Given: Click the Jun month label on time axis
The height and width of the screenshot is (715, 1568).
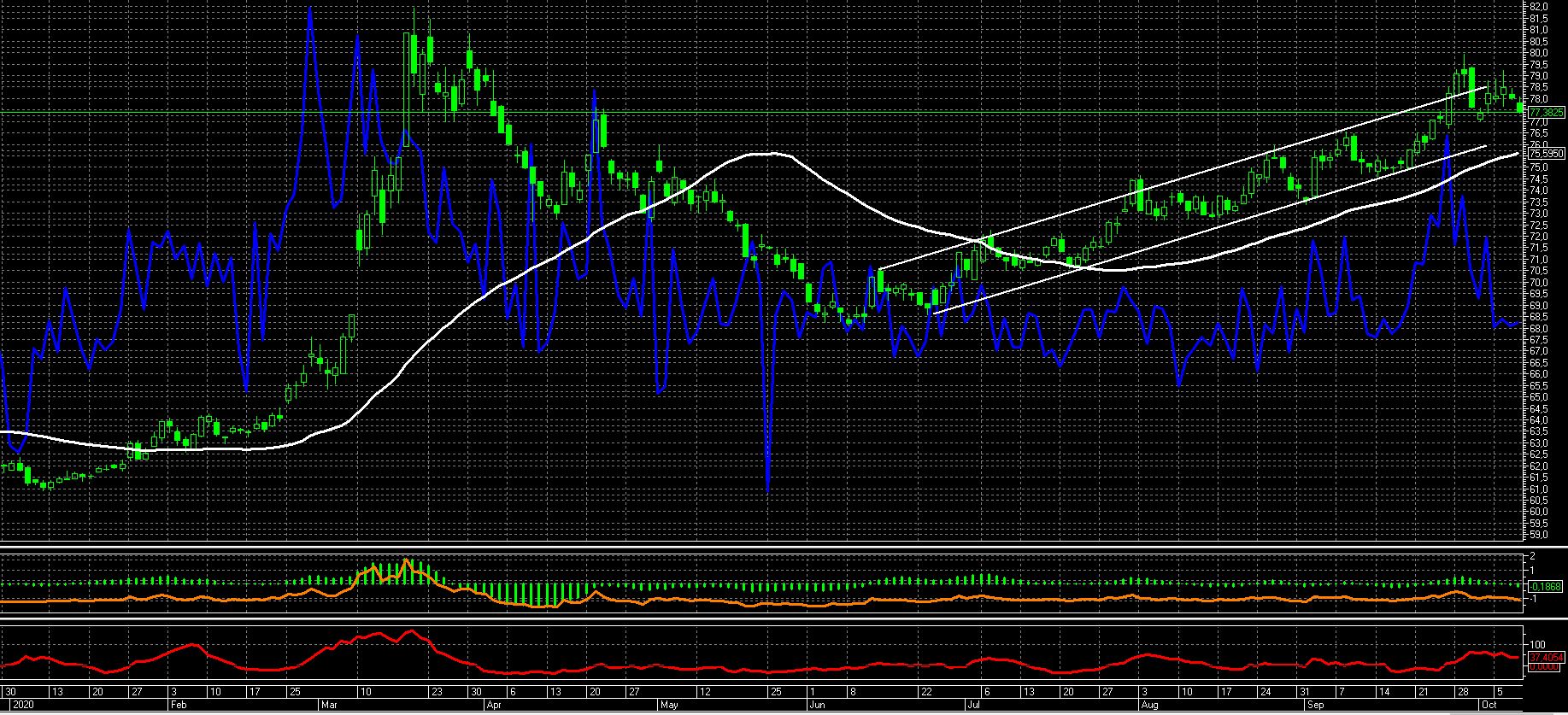Looking at the screenshot, I should click(x=816, y=706).
